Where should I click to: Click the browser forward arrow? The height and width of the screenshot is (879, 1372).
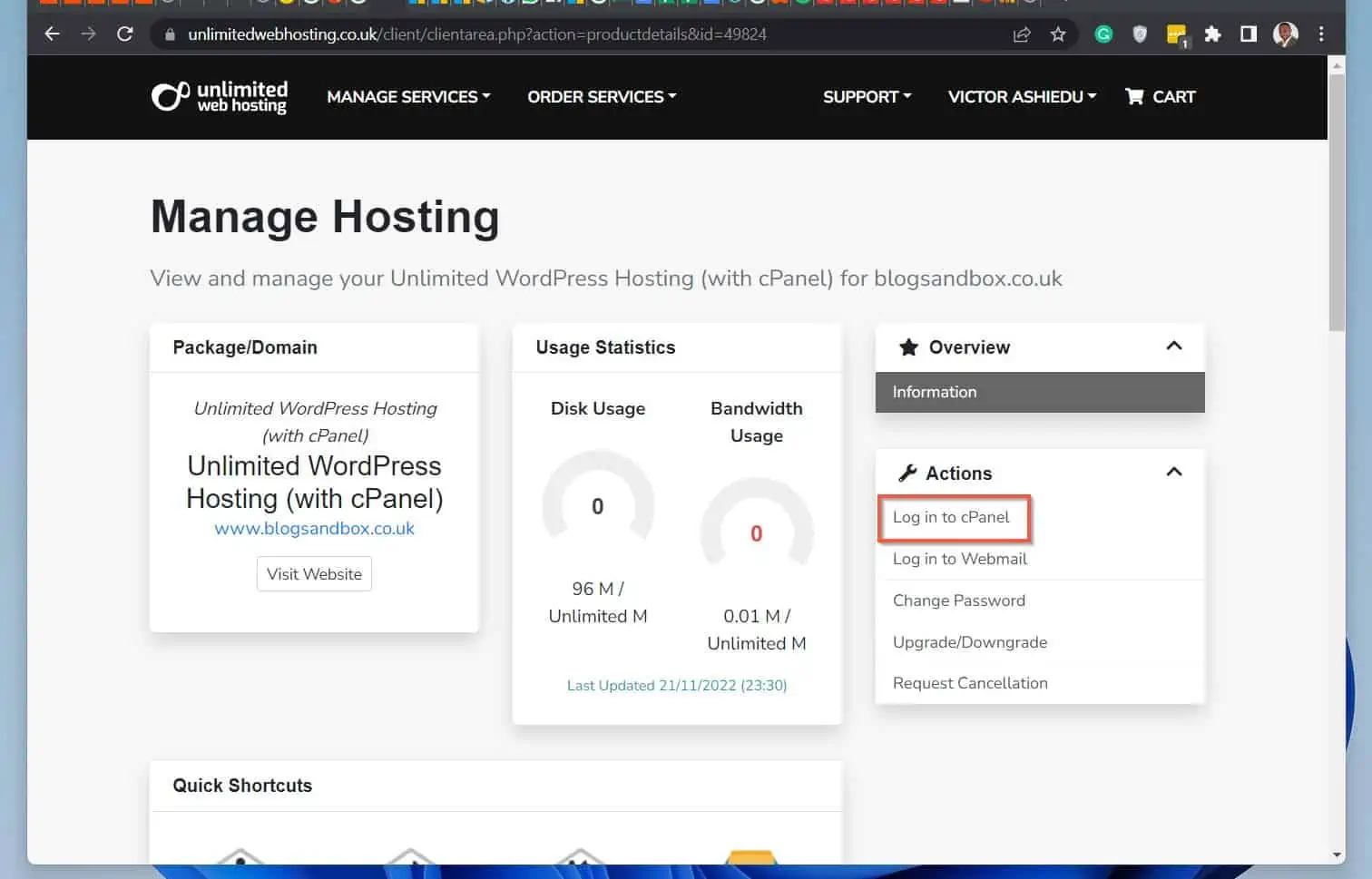coord(88,34)
